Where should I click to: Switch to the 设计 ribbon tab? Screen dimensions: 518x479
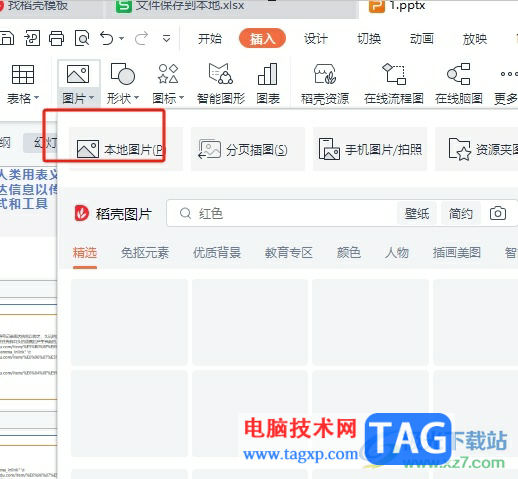pos(316,39)
